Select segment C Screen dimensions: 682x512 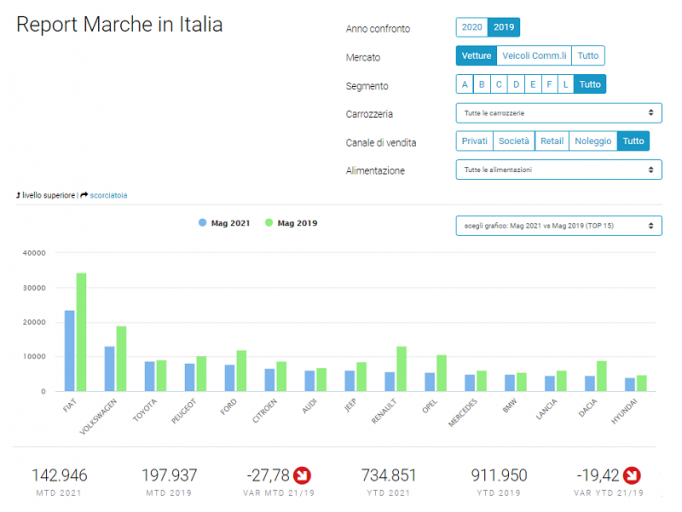(x=499, y=84)
